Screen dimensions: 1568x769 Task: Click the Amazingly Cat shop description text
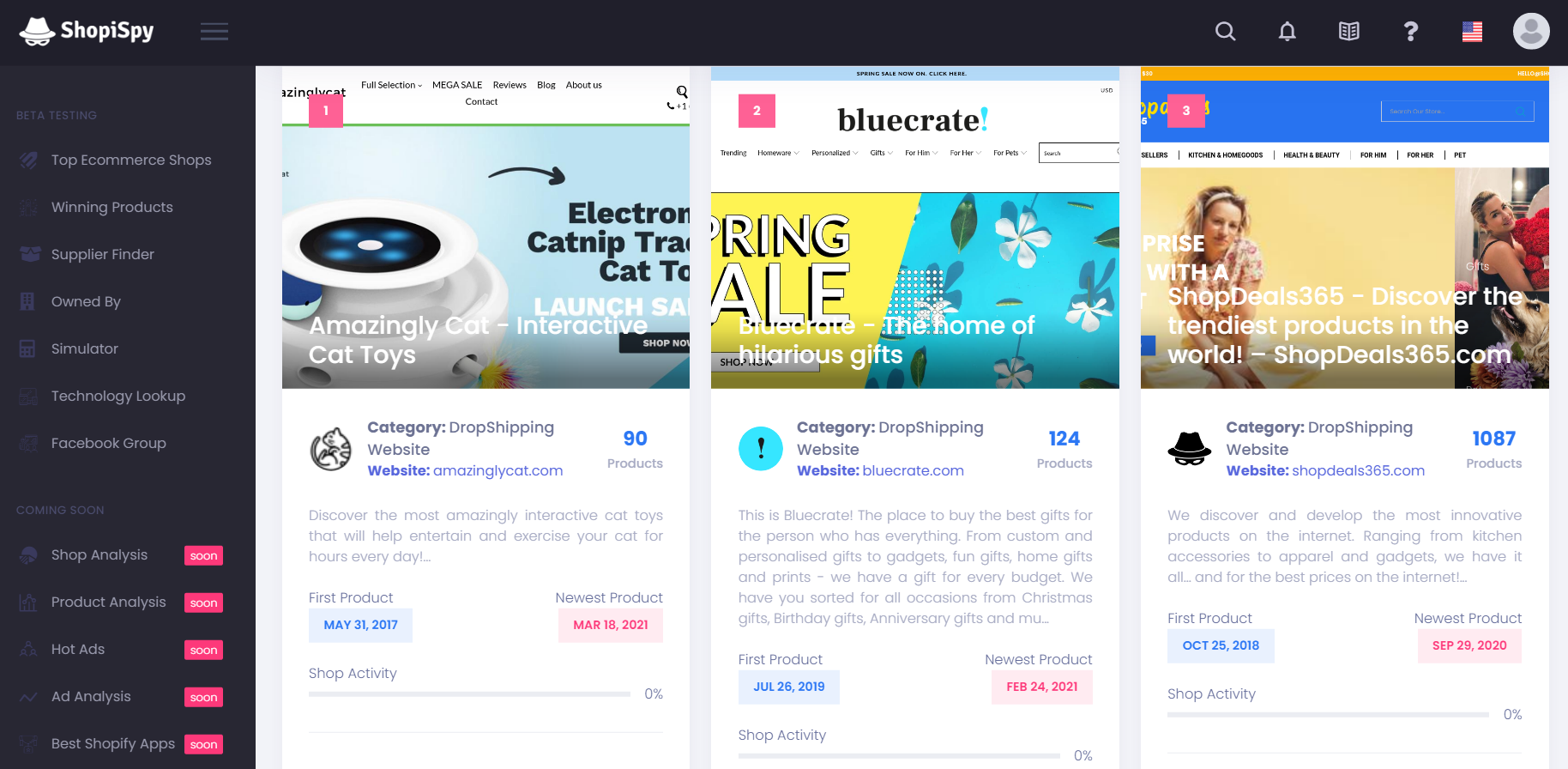pos(485,536)
